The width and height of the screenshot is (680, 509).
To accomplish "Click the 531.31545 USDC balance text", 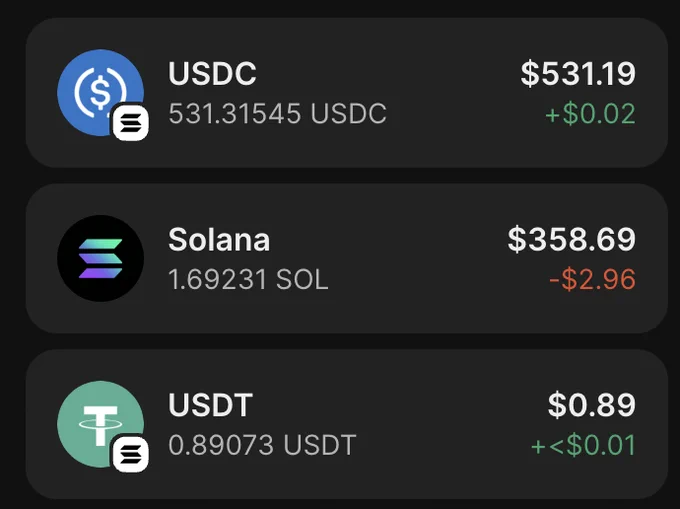I will coord(277,114).
